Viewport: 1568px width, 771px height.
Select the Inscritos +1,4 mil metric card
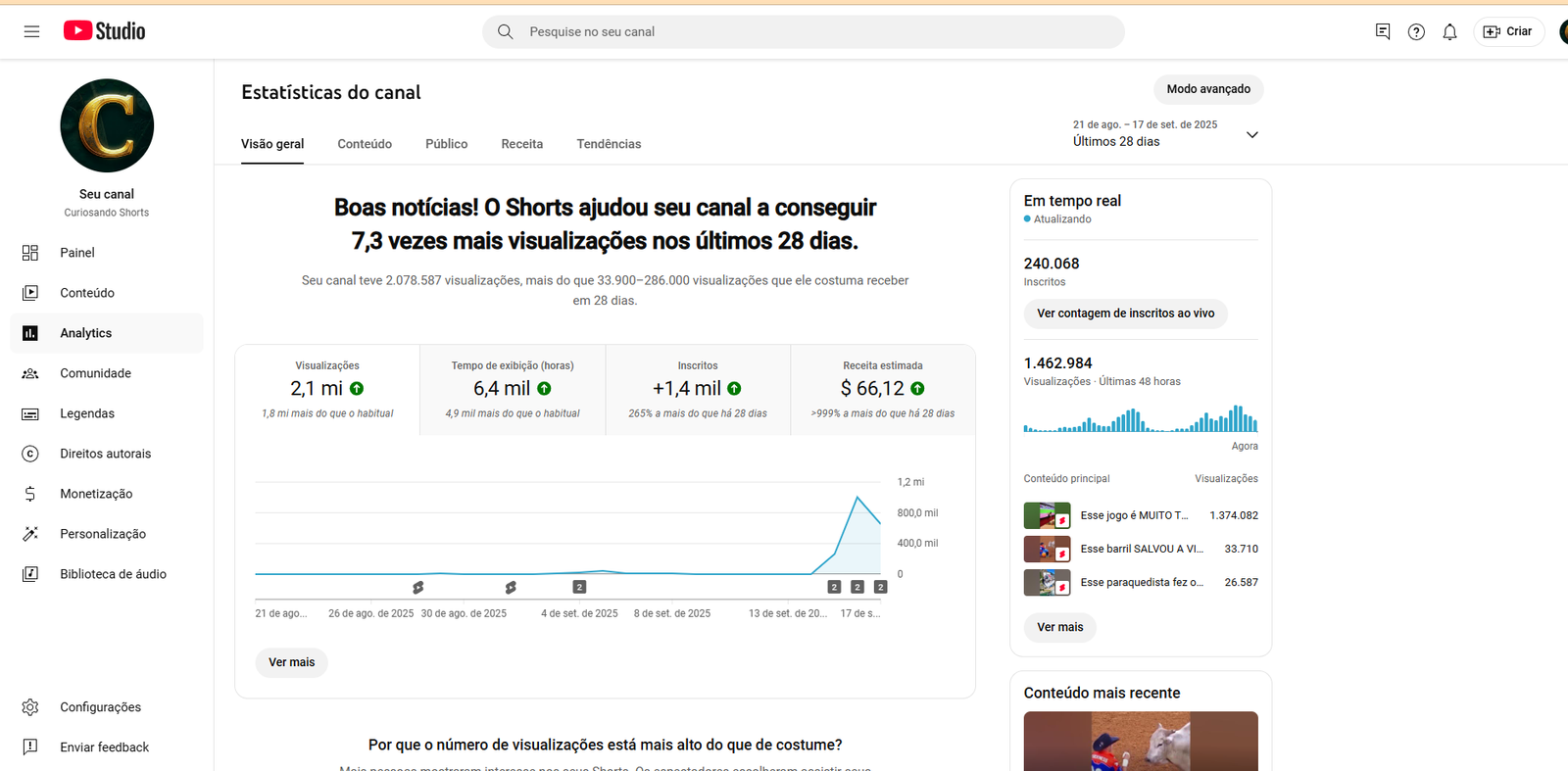[x=698, y=390]
